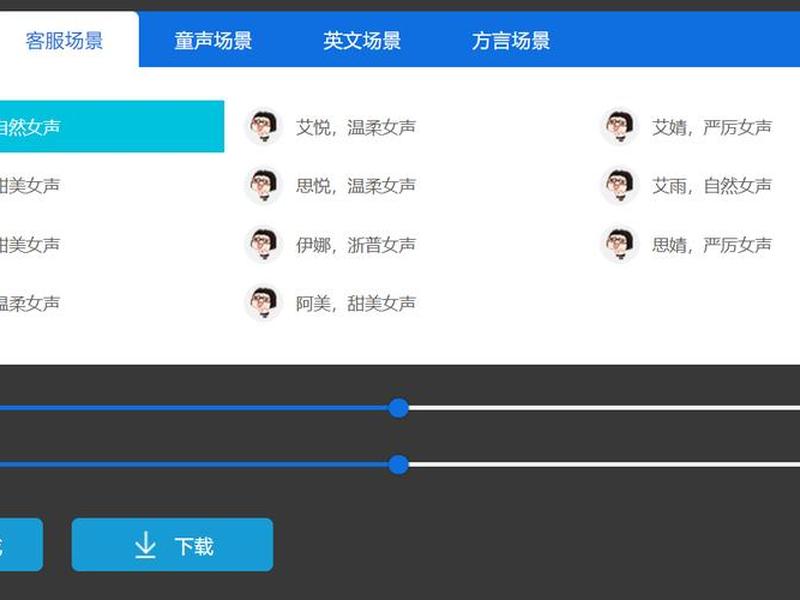
Task: Choose voice 思悦, 温柔女声
Action: (x=356, y=186)
